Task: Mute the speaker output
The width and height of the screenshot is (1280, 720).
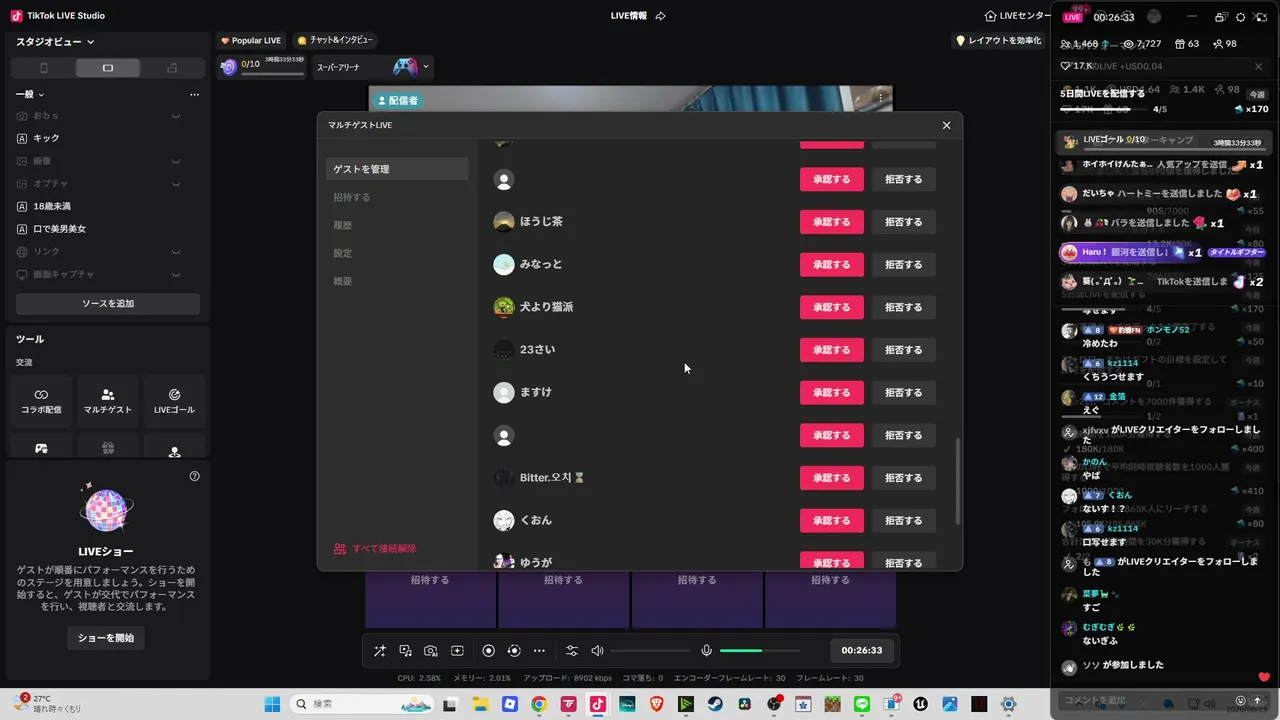Action: [x=597, y=651]
